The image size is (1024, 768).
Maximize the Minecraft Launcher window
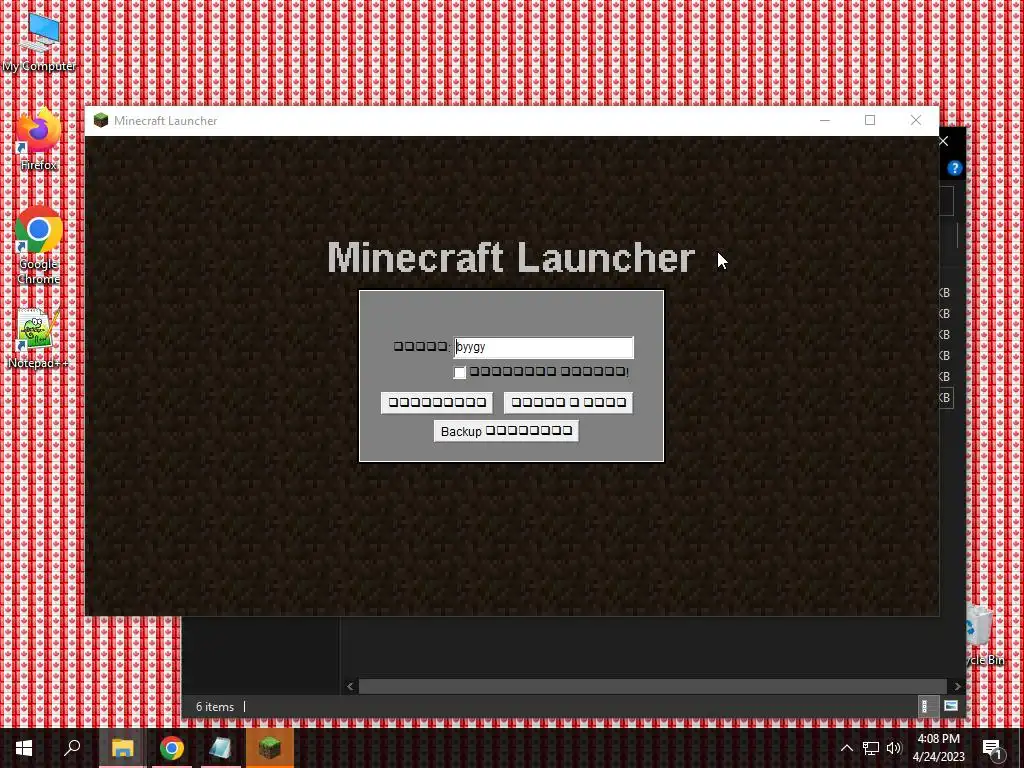[870, 120]
